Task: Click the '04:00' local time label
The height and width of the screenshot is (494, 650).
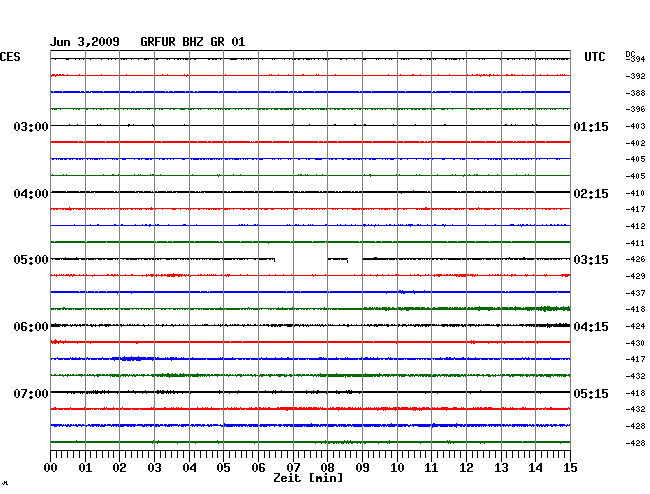Action: (31, 194)
